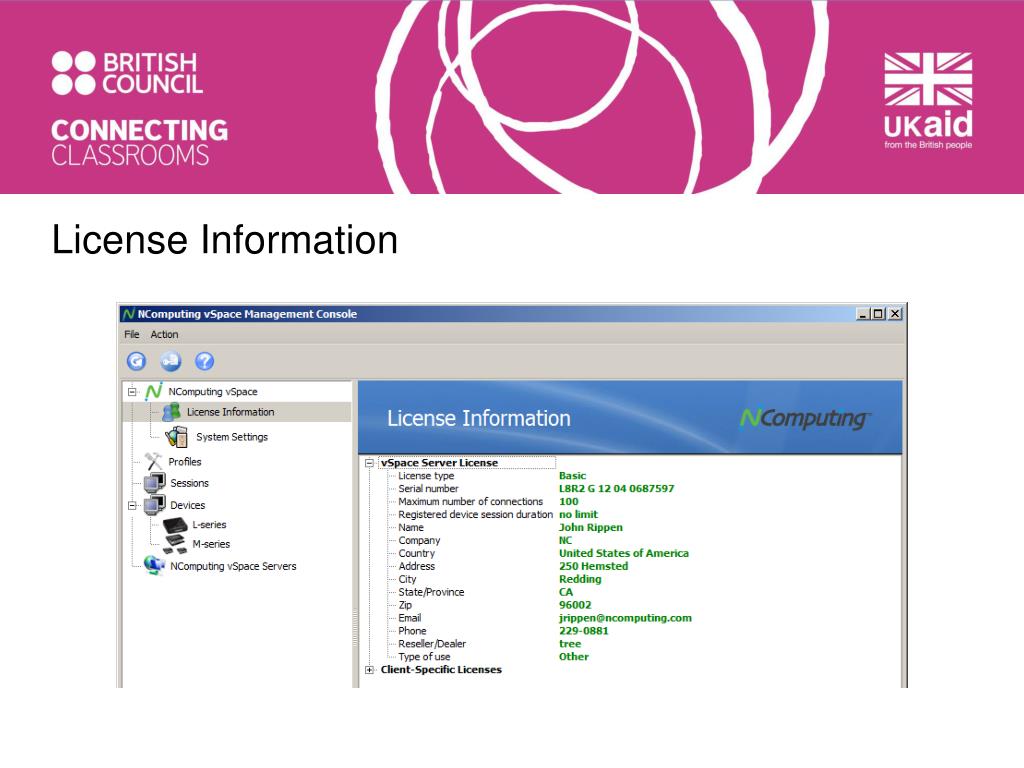Click the address value 250 Hemsted
Screen dimensions: 1024x768
click(593, 566)
